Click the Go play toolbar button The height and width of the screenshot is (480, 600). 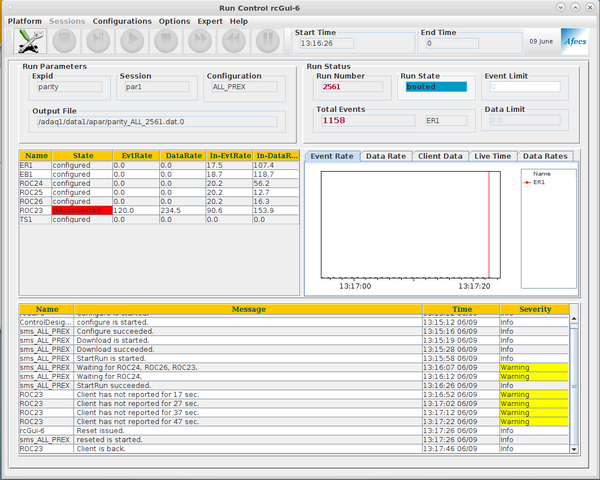click(132, 40)
